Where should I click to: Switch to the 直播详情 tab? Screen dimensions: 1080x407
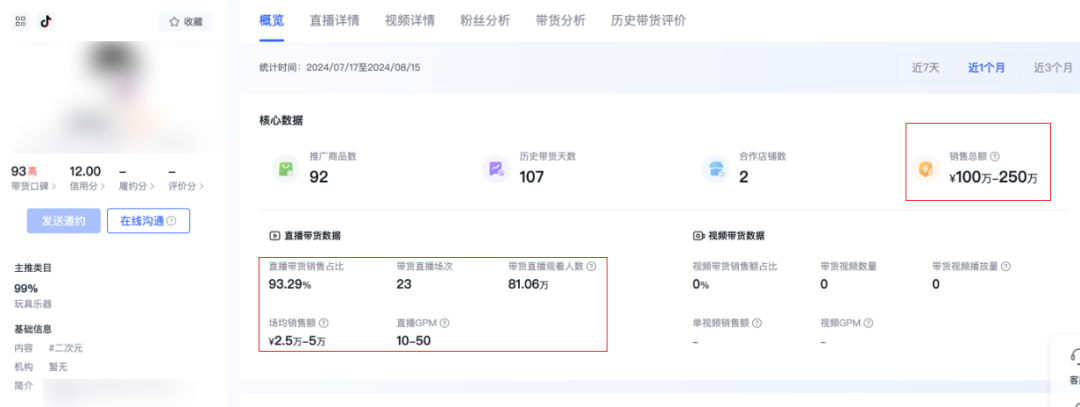point(336,20)
